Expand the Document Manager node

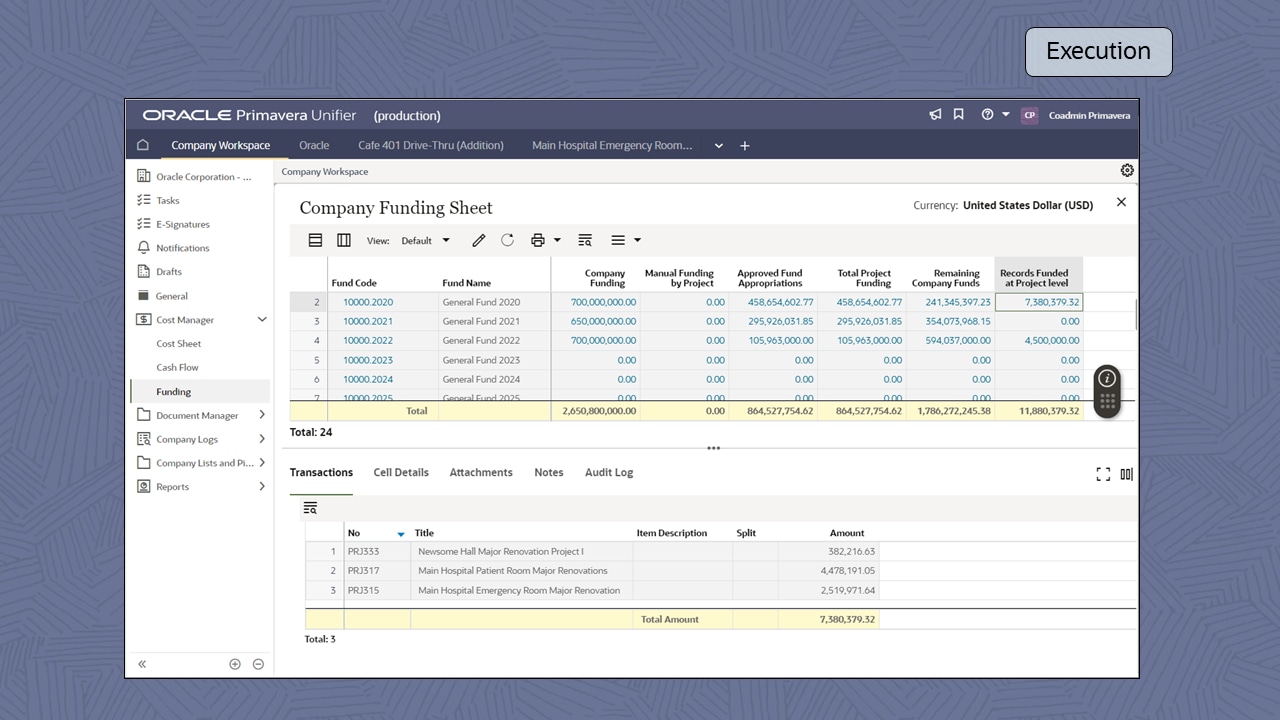pos(262,415)
